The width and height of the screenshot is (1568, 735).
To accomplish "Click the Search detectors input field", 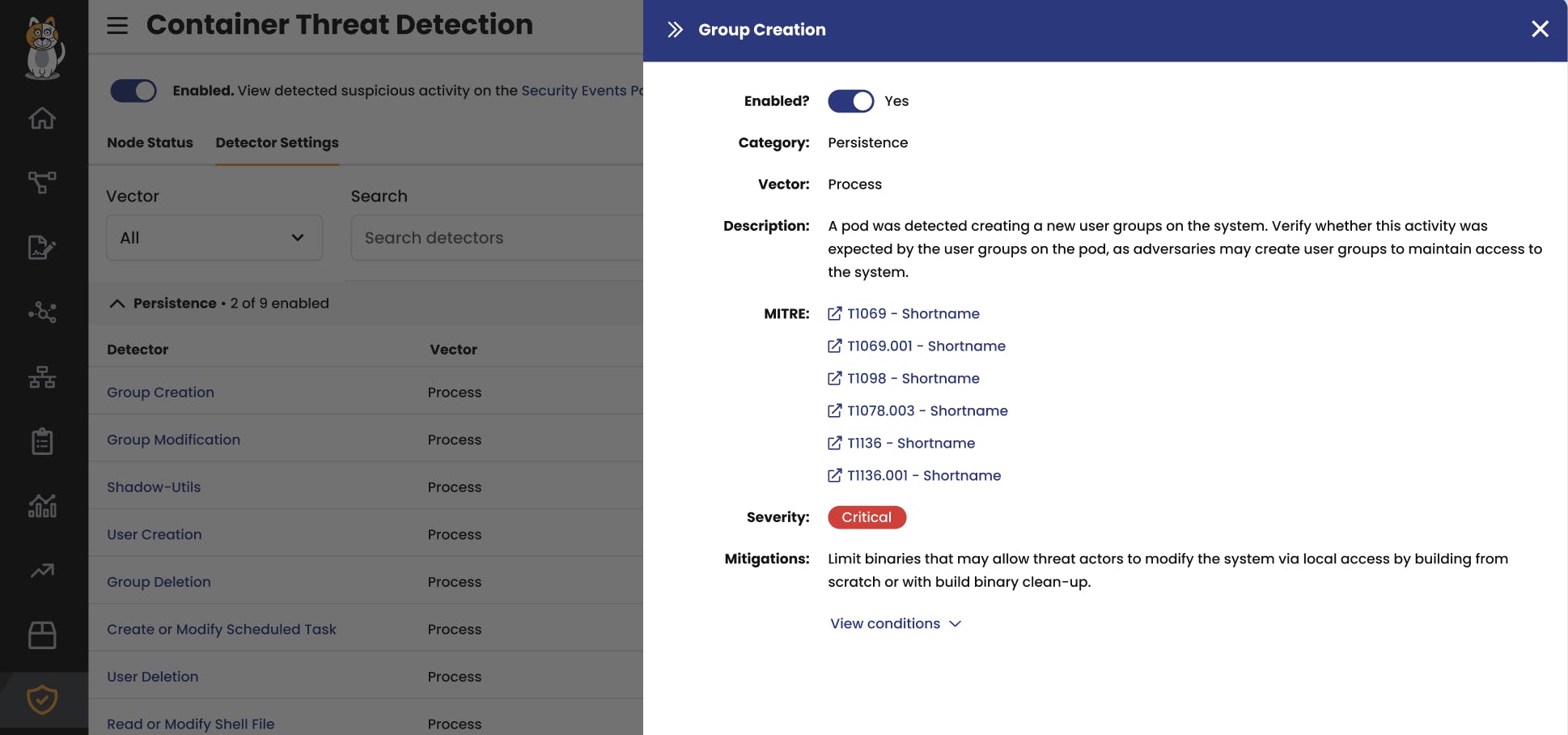I will click(x=495, y=238).
